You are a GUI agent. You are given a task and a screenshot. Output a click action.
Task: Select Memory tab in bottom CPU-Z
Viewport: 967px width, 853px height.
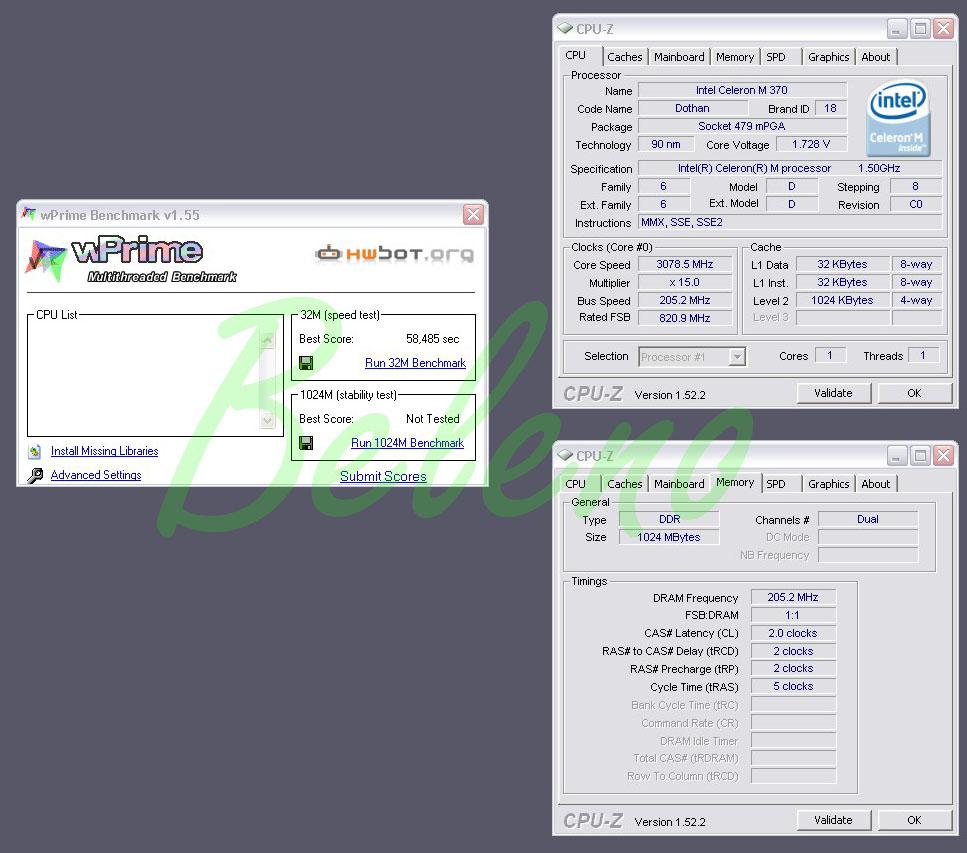[735, 482]
